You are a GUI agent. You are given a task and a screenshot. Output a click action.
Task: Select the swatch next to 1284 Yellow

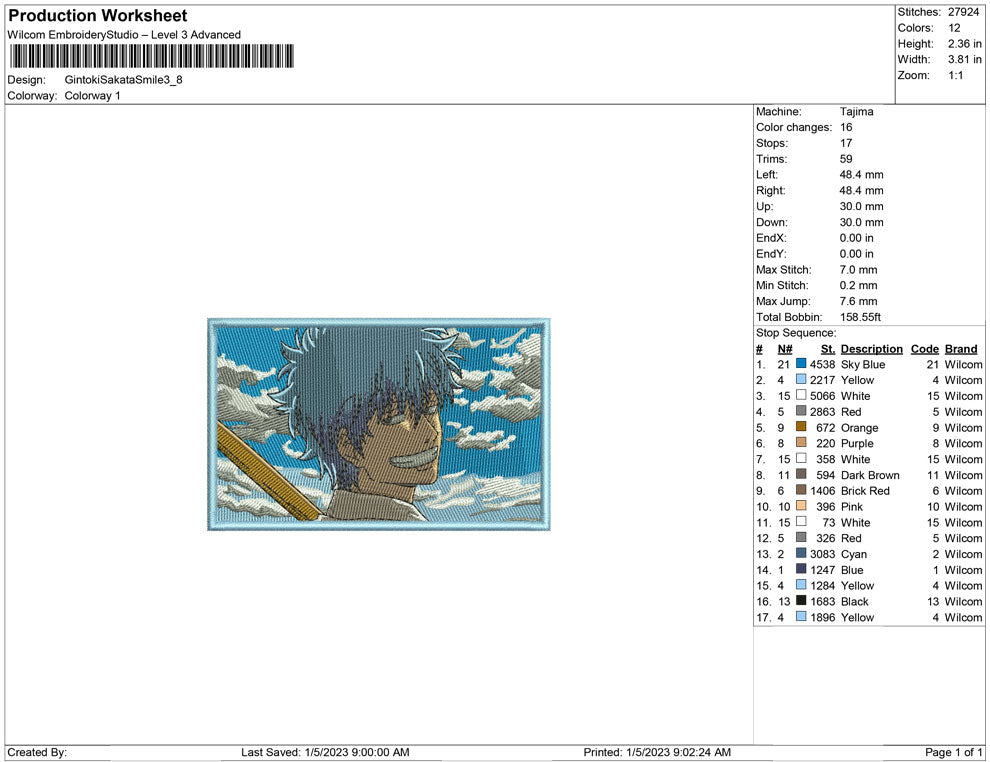[x=801, y=585]
